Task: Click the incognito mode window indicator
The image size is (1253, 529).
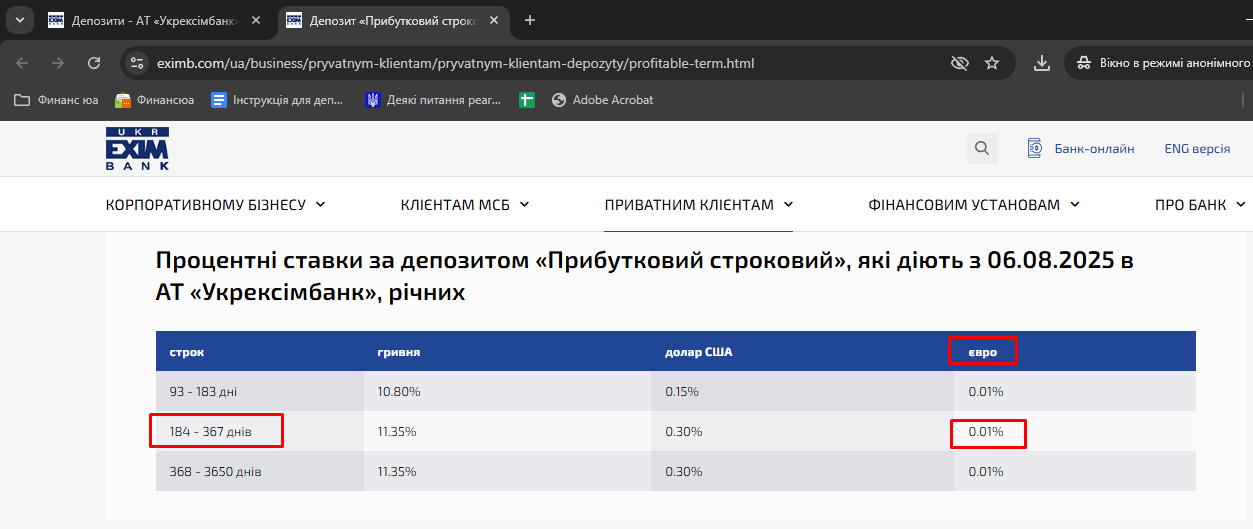Action: pos(1162,63)
